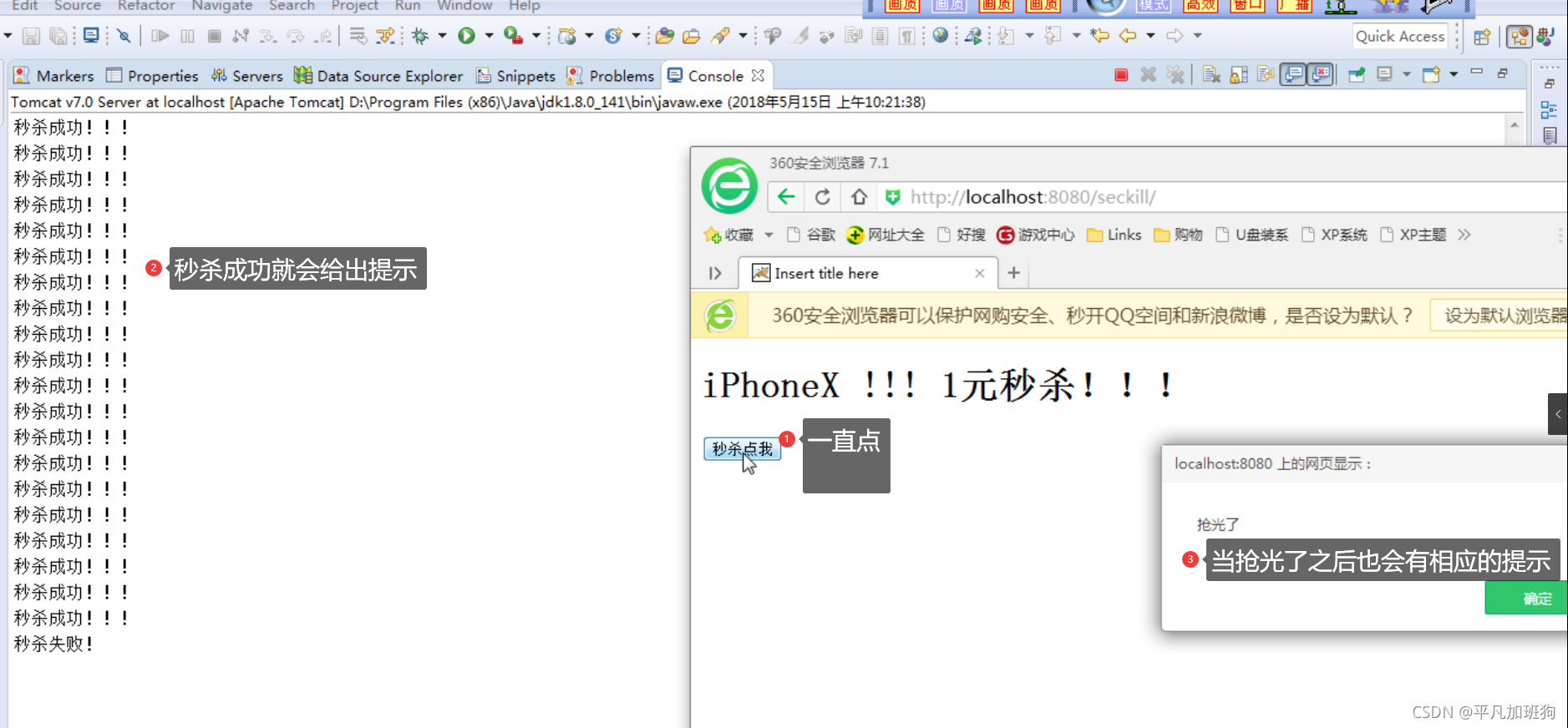Click the Remove All Terminated Launches icon
The height and width of the screenshot is (728, 1568).
pyautogui.click(x=1175, y=75)
